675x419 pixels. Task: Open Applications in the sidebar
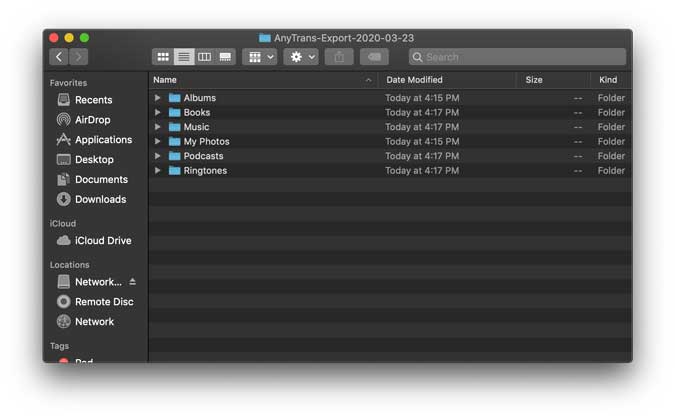[x=103, y=140]
